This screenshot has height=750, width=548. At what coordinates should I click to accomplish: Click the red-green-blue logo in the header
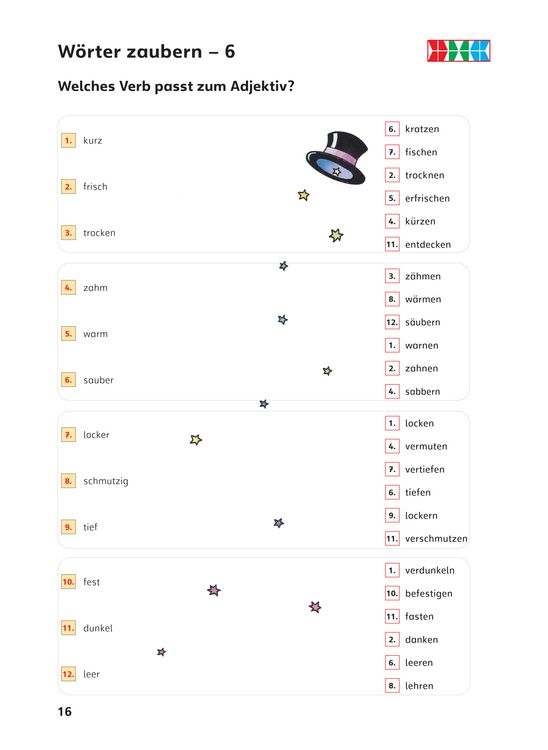[x=459, y=51]
